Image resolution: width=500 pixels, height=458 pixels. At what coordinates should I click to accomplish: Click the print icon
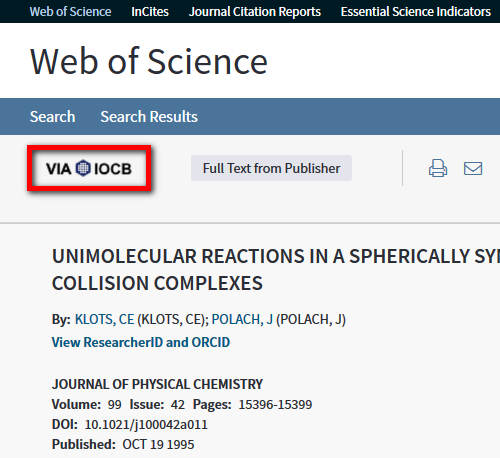click(x=438, y=168)
